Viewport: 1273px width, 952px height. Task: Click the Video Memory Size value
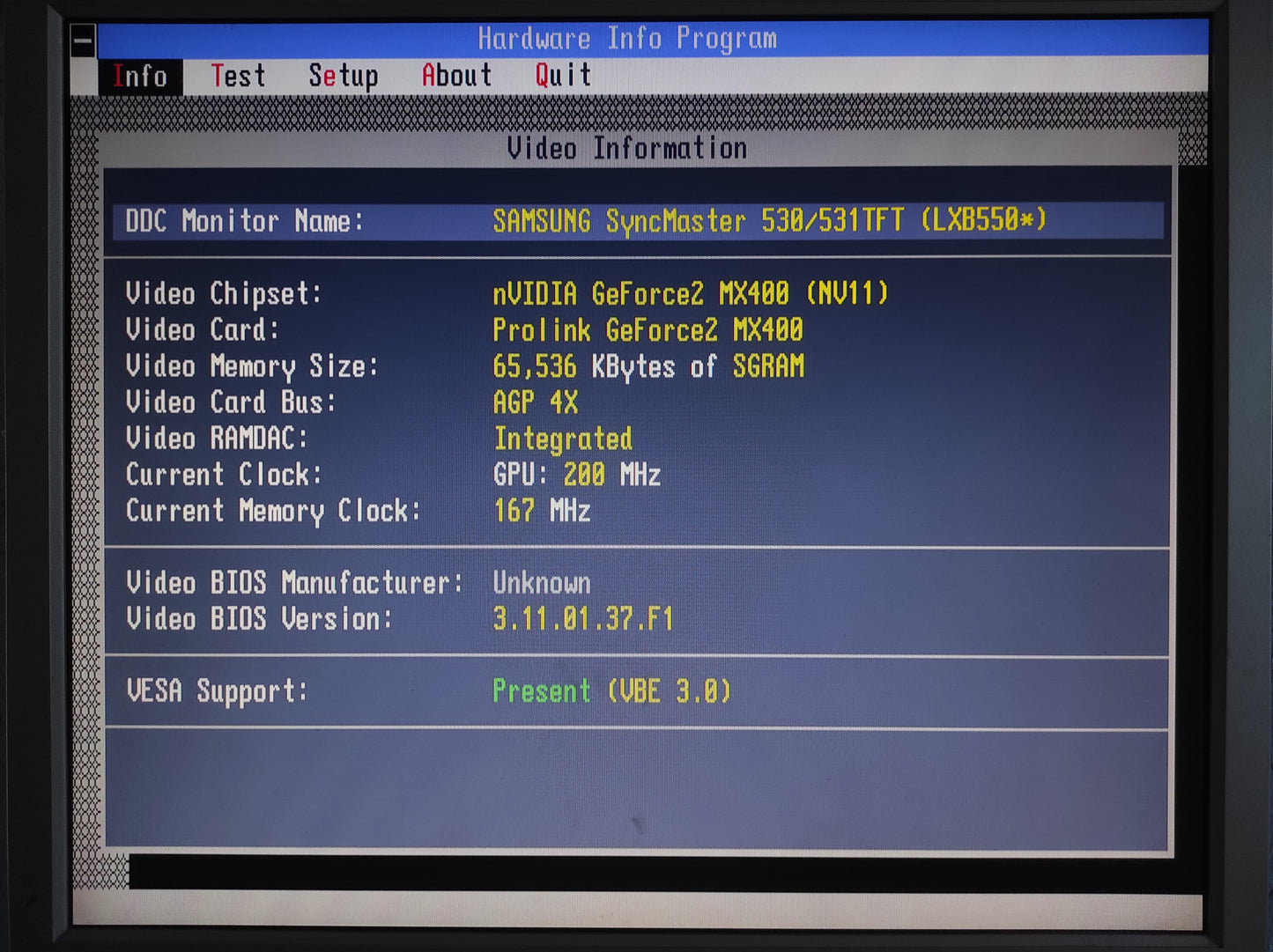click(650, 366)
